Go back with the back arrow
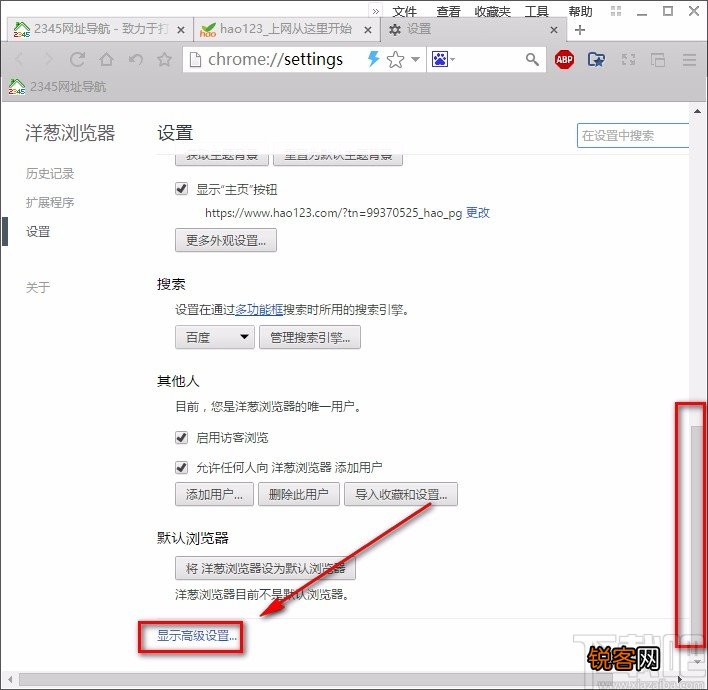The image size is (708, 690). (x=19, y=59)
